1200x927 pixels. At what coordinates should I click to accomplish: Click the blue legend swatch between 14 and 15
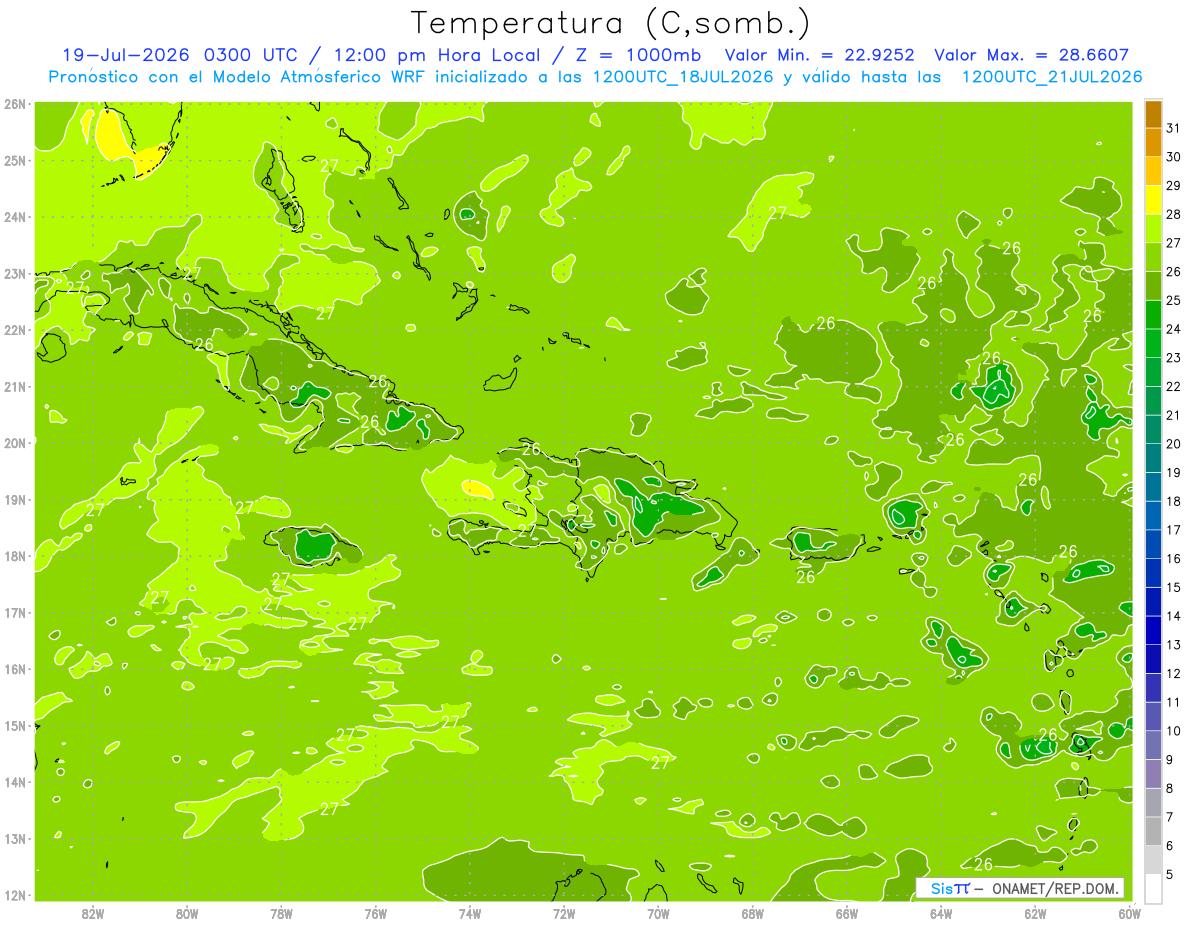(1153, 601)
